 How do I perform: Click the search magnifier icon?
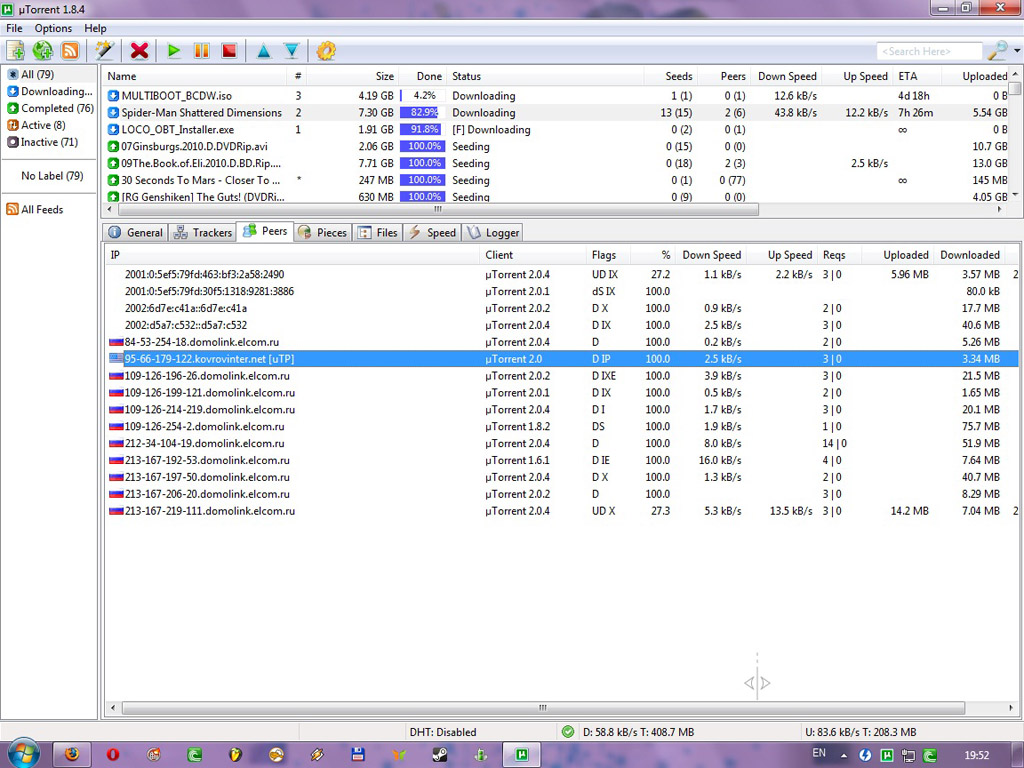[x=997, y=50]
